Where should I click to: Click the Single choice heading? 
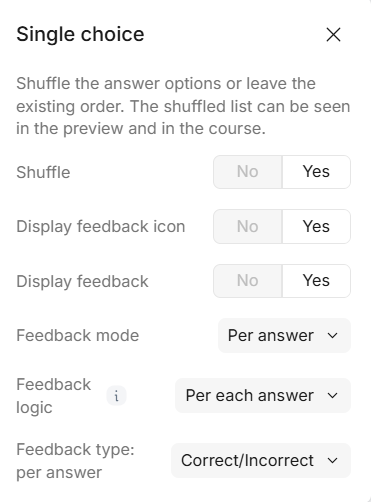[80, 34]
